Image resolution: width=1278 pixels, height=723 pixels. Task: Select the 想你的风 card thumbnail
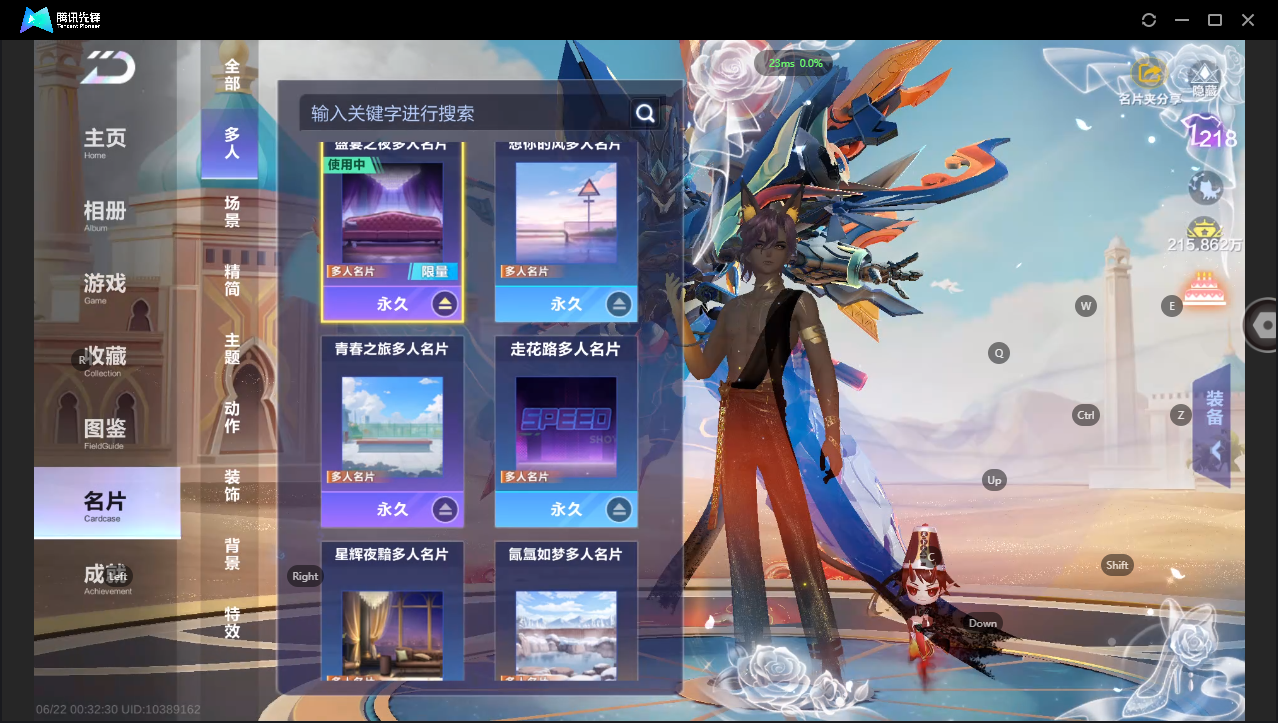pyautogui.click(x=566, y=213)
